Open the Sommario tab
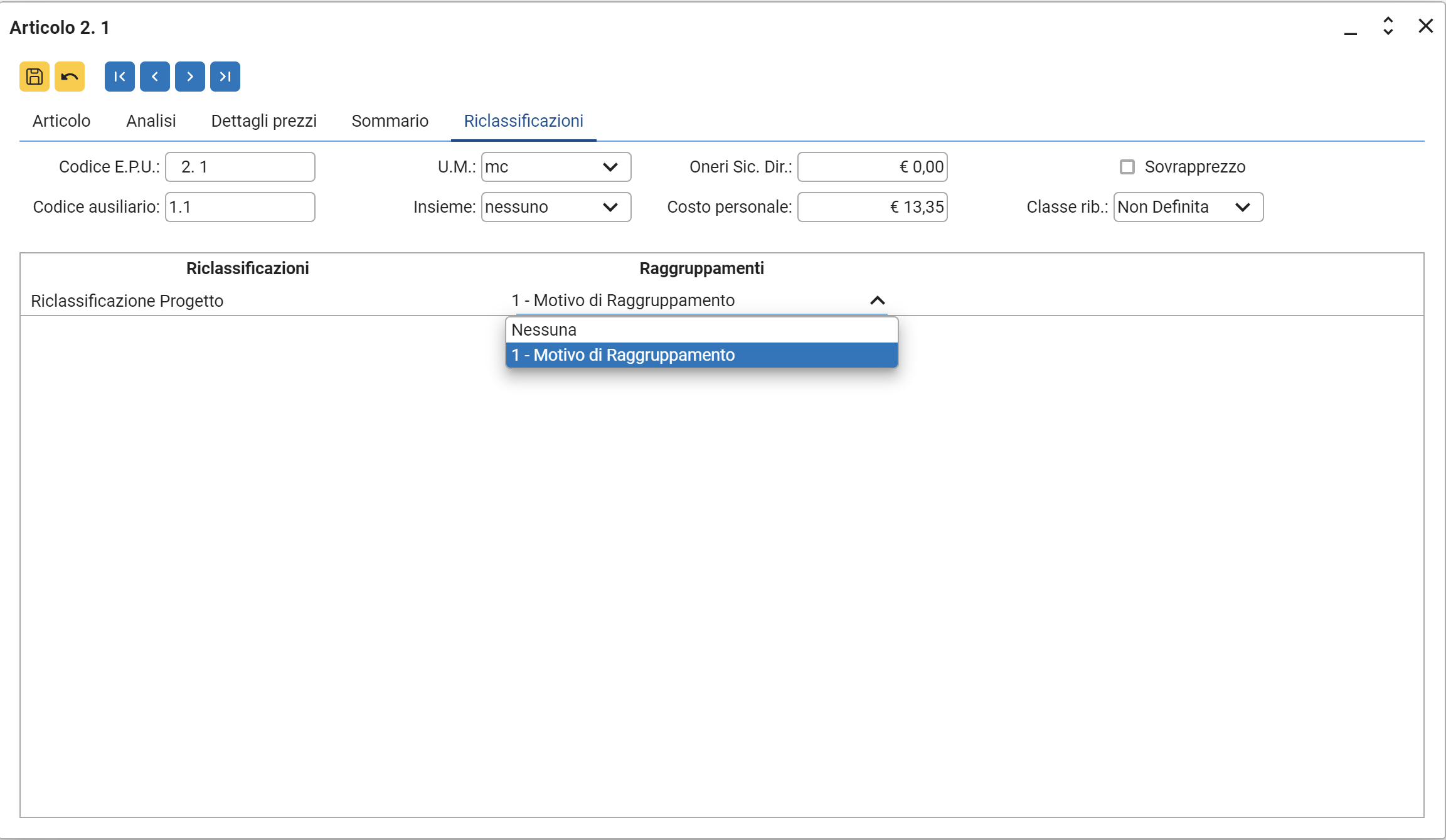 tap(390, 121)
